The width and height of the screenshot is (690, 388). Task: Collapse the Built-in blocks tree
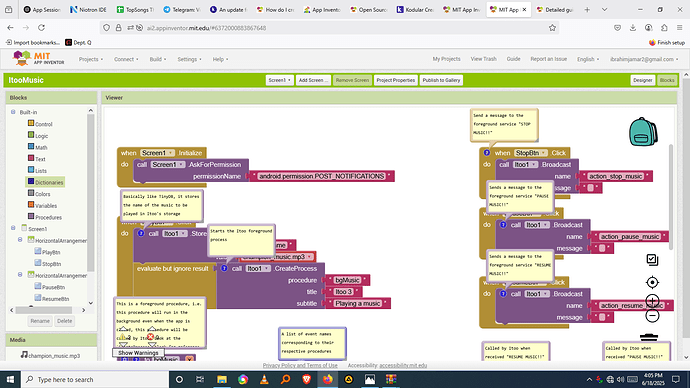pyautogui.click(x=13, y=112)
